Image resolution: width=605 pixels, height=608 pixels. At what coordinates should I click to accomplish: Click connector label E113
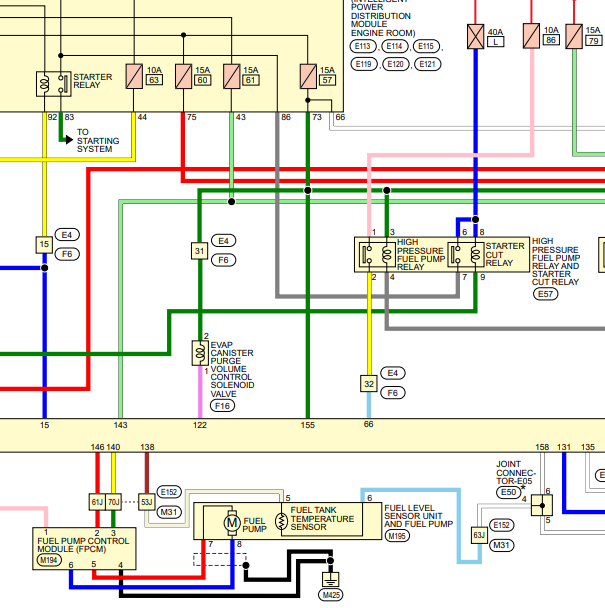coord(363,46)
